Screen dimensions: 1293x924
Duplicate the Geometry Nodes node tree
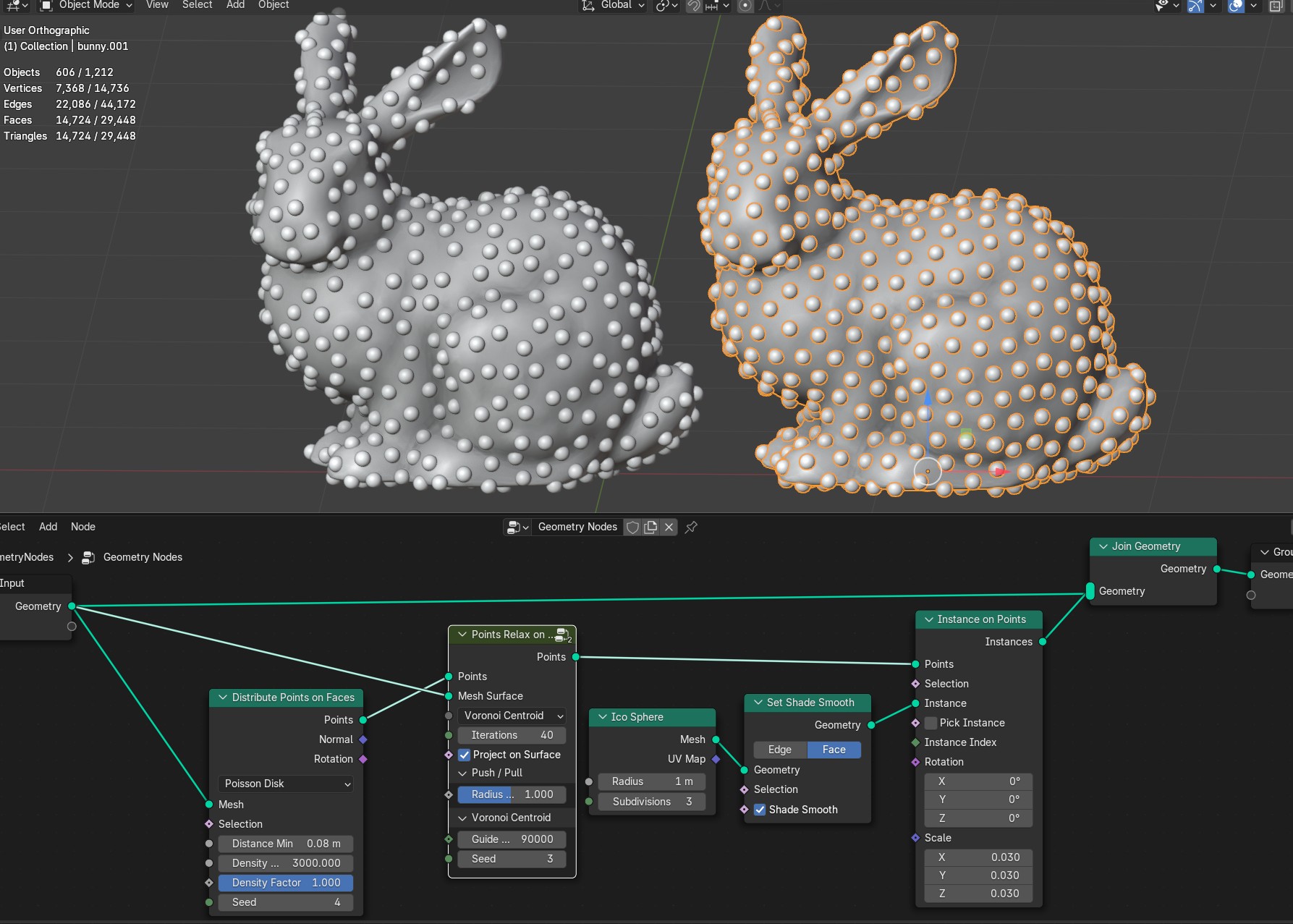pyautogui.click(x=650, y=527)
